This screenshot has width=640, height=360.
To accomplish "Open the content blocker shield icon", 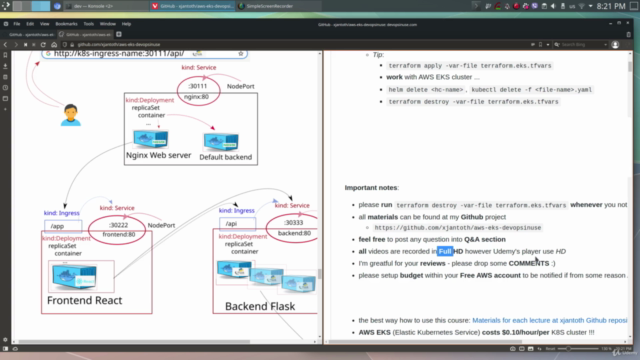I will click(64, 44).
